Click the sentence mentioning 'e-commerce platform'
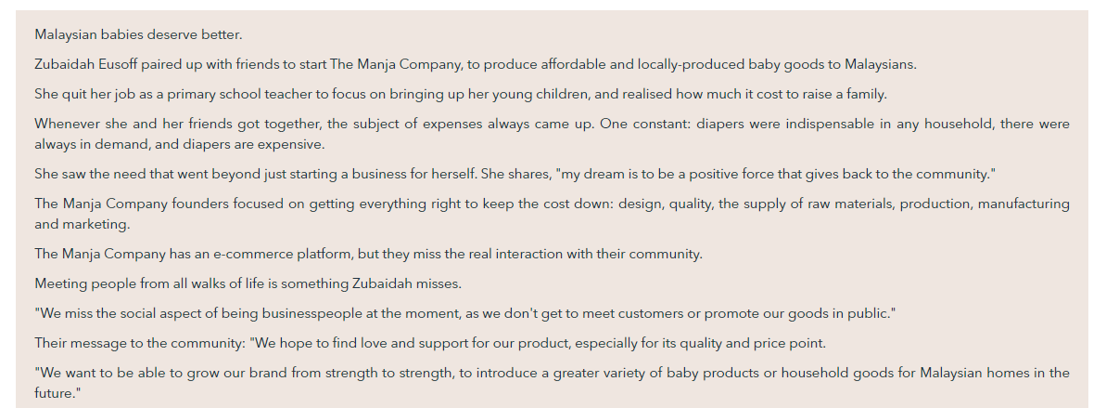This screenshot has width=1106, height=408. coord(368,253)
